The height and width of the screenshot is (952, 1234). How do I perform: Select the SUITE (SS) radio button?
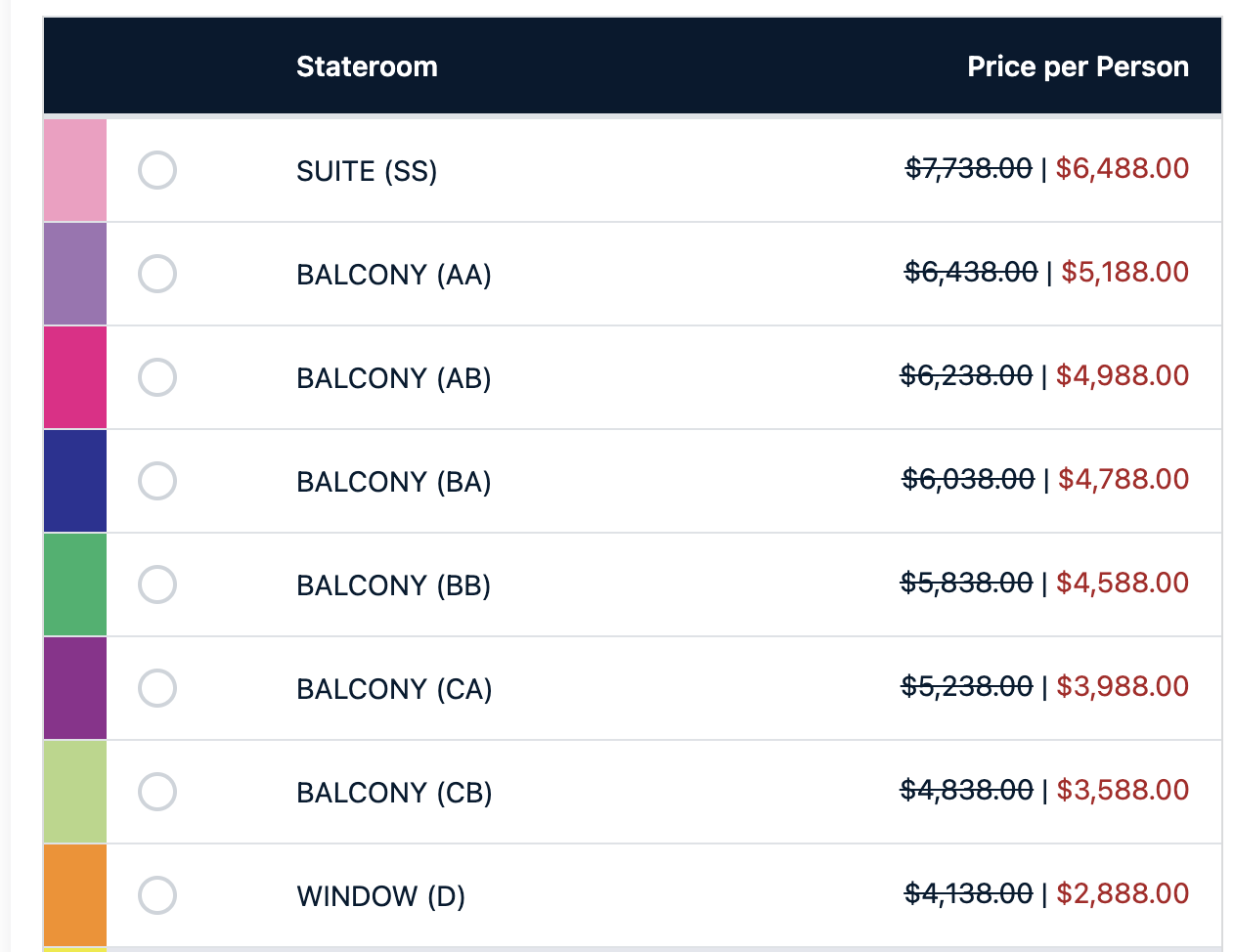(x=157, y=170)
